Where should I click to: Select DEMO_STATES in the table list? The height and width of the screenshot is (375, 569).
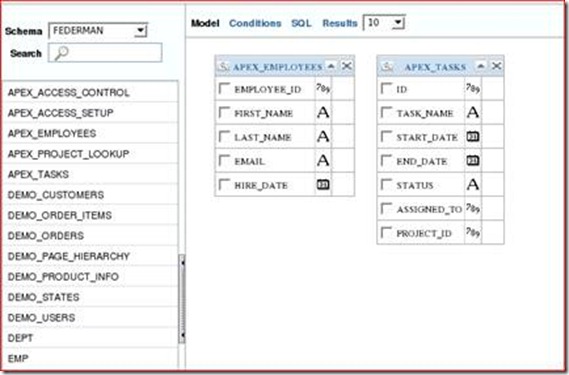click(90, 297)
